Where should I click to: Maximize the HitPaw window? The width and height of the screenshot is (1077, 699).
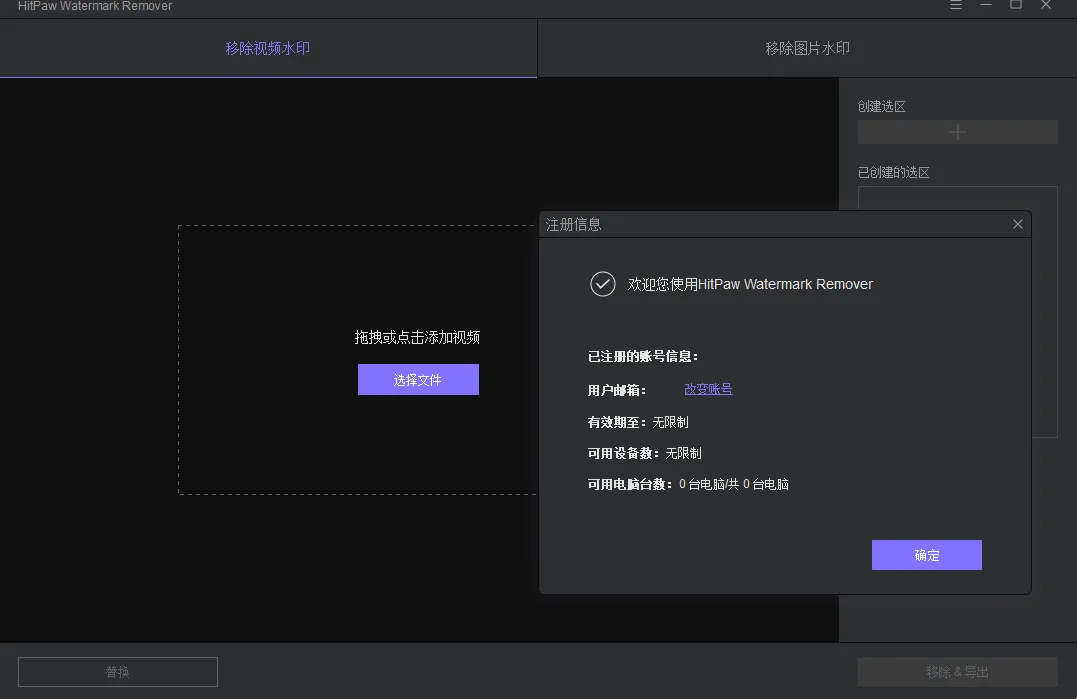point(1016,5)
